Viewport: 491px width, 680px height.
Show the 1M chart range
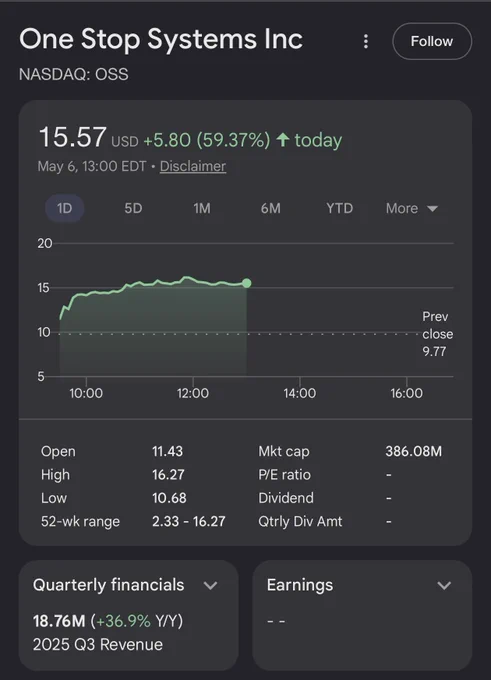click(202, 208)
